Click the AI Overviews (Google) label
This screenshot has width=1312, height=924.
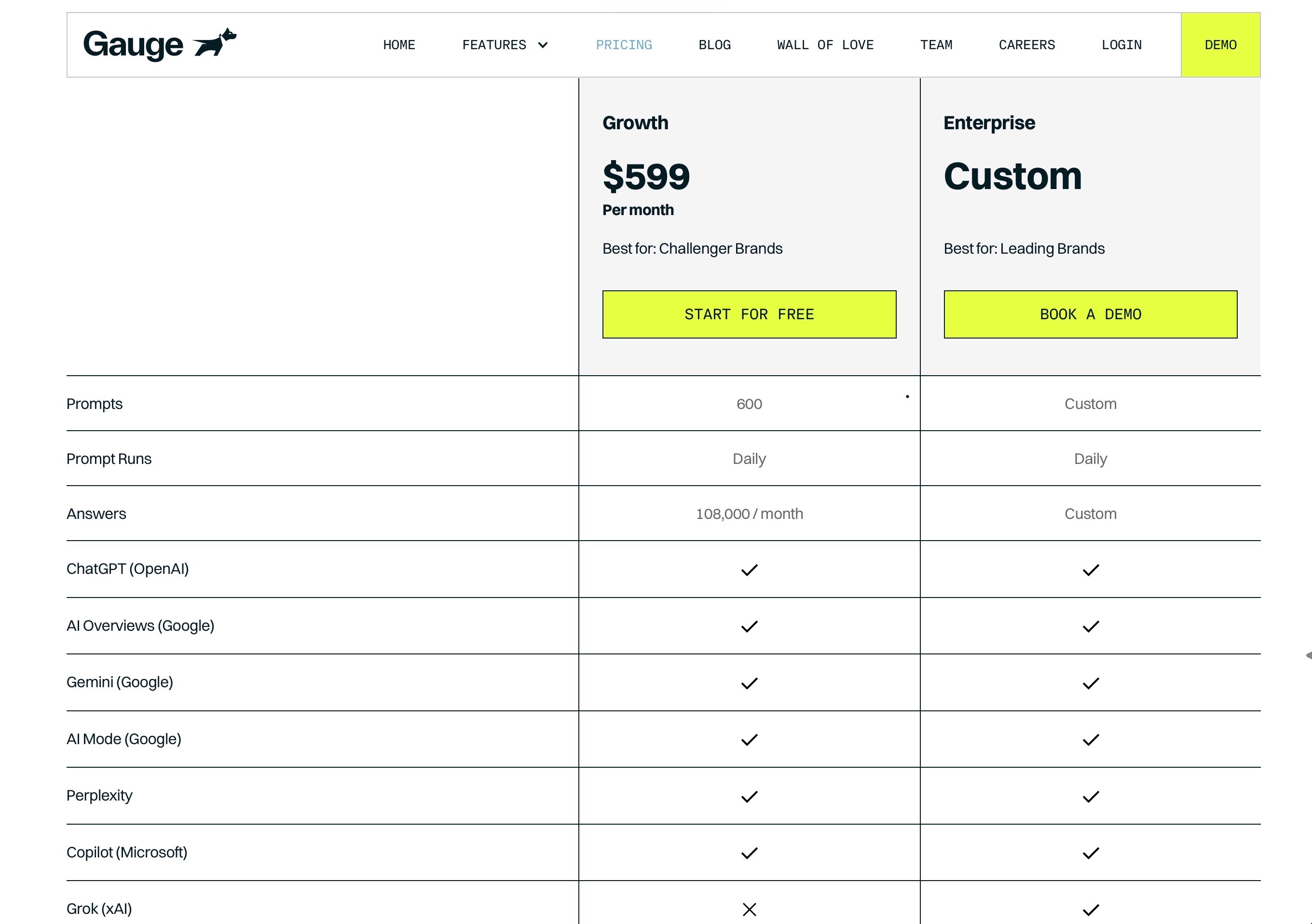140,625
